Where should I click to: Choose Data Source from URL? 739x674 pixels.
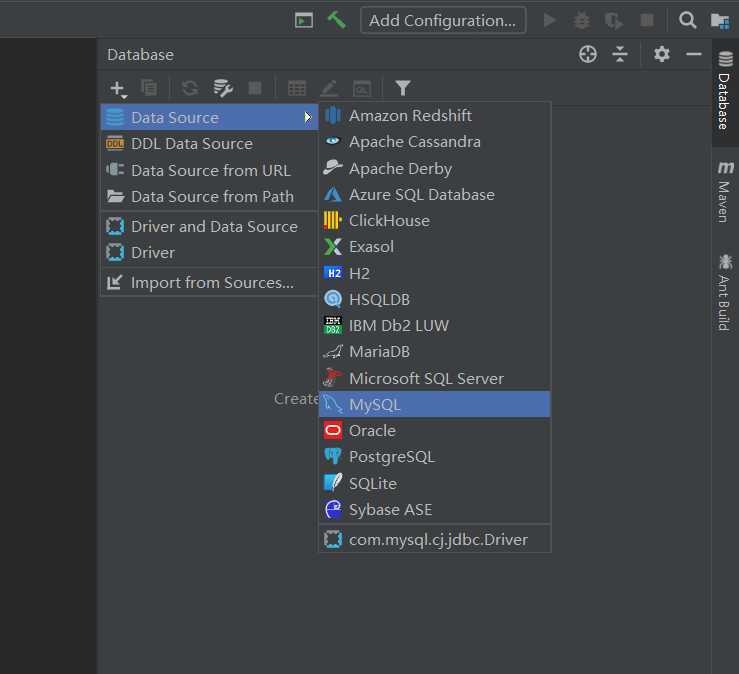point(210,170)
